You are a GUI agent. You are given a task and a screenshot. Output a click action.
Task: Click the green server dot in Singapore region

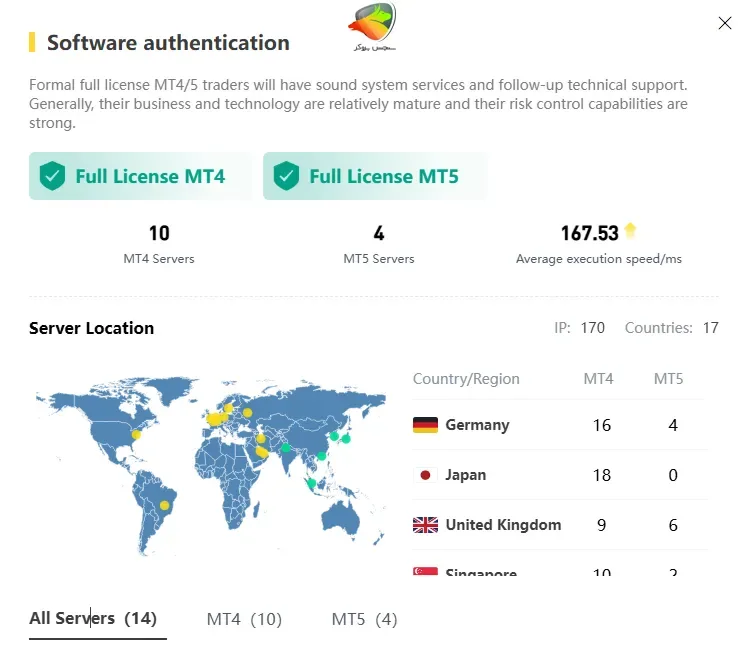coord(311,484)
